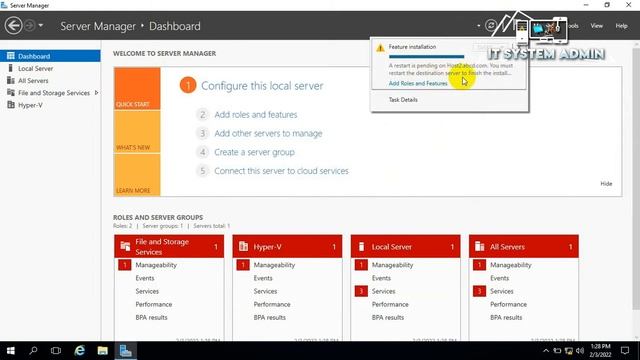
Task: Select Dashboard in the sidebar
Action: [x=50, y=56]
